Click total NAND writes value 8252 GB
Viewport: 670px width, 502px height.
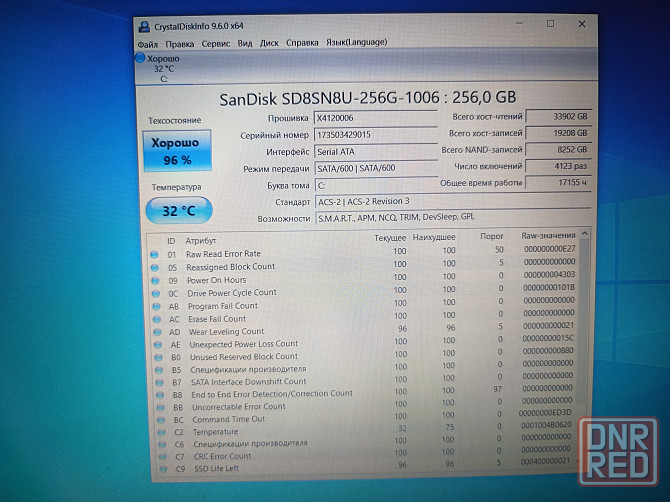click(558, 150)
